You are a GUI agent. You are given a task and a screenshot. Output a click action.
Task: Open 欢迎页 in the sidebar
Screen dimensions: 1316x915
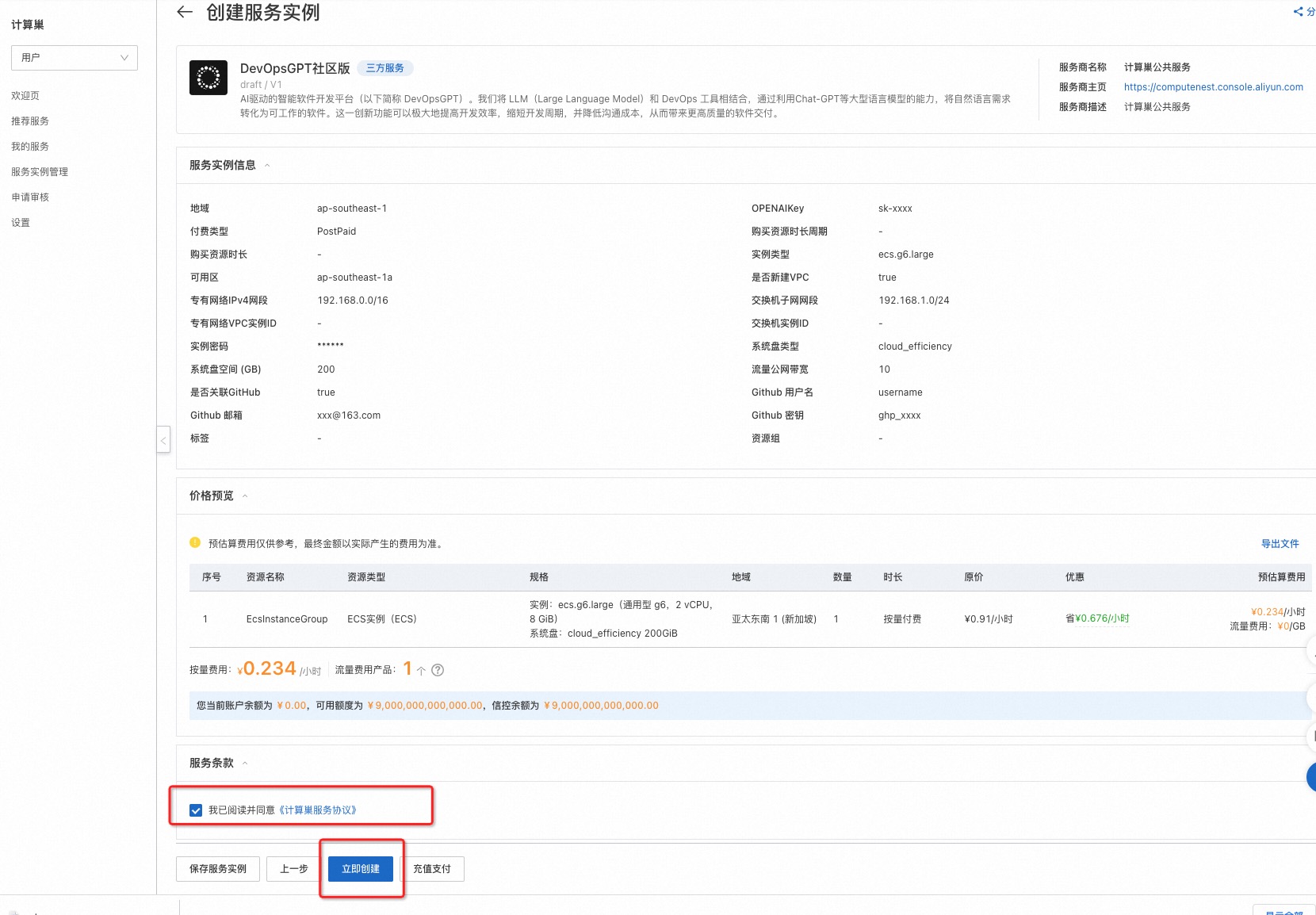tap(25, 96)
